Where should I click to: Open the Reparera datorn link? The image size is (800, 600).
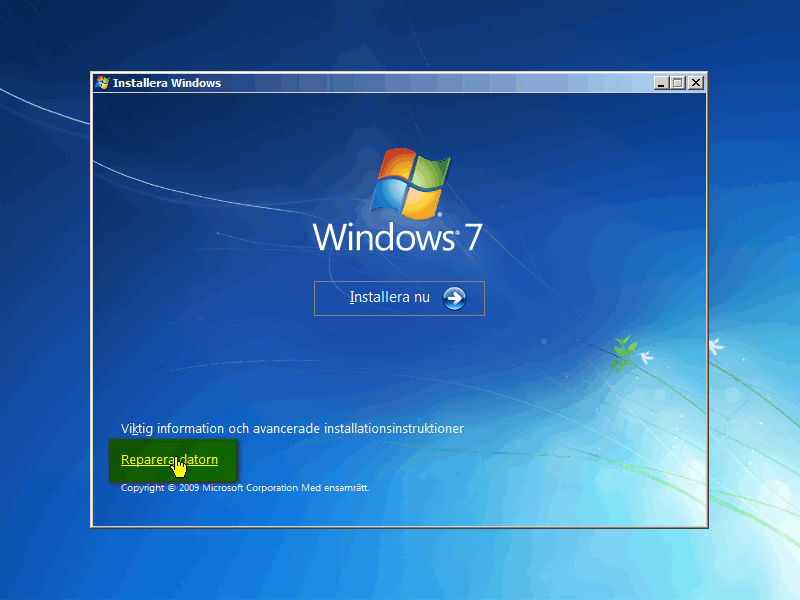[x=169, y=459]
